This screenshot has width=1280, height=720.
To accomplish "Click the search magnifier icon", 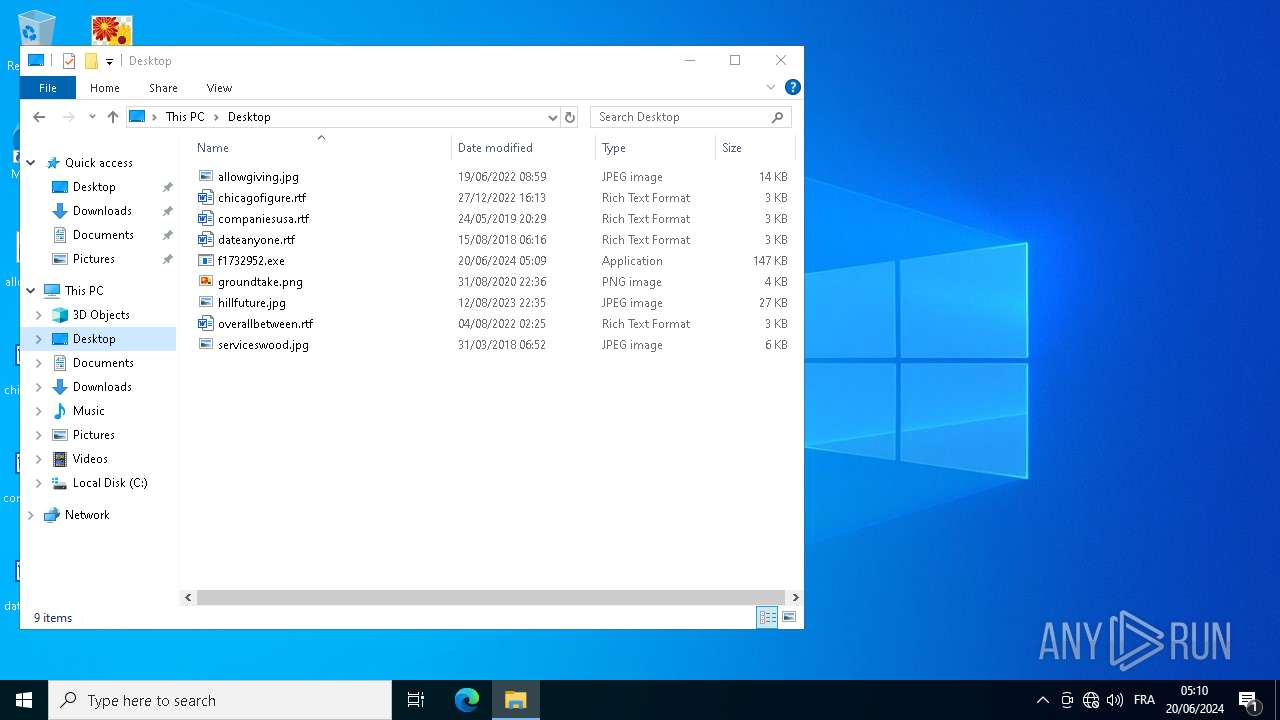I will (777, 117).
